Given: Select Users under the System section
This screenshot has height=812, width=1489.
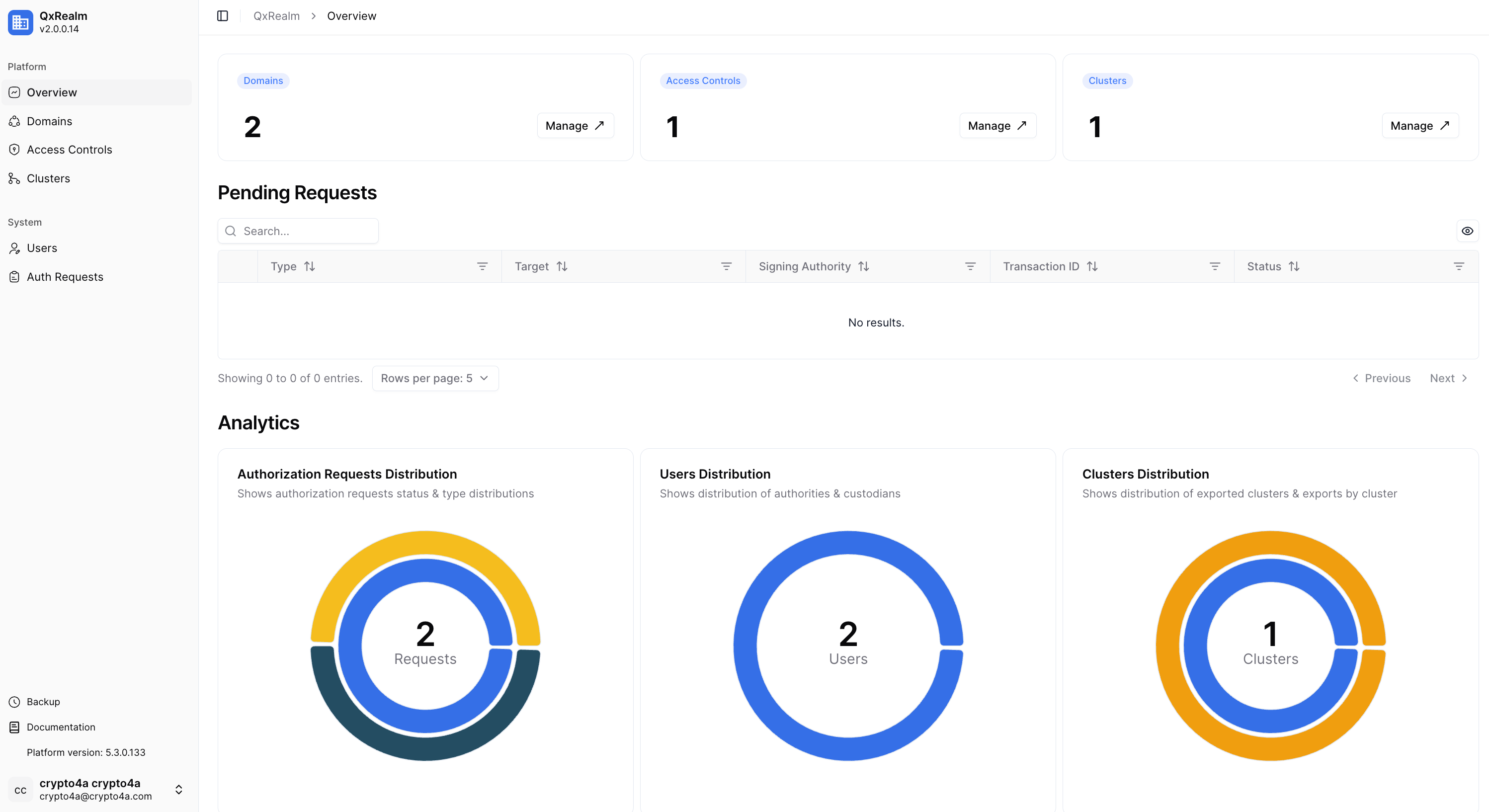Looking at the screenshot, I should click(x=41, y=247).
